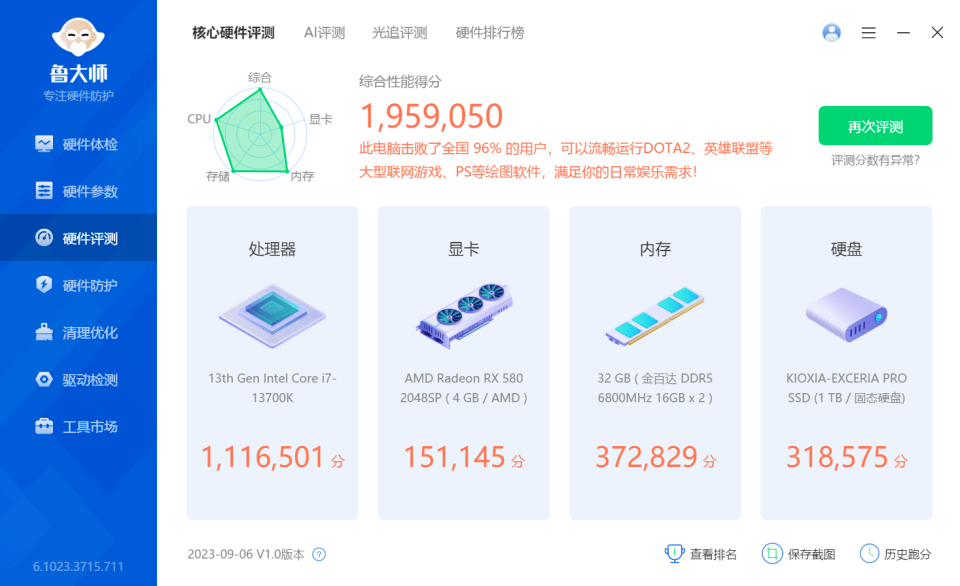The height and width of the screenshot is (586, 960).
Task: Select 硬件评测 in sidebar
Action: point(78,238)
